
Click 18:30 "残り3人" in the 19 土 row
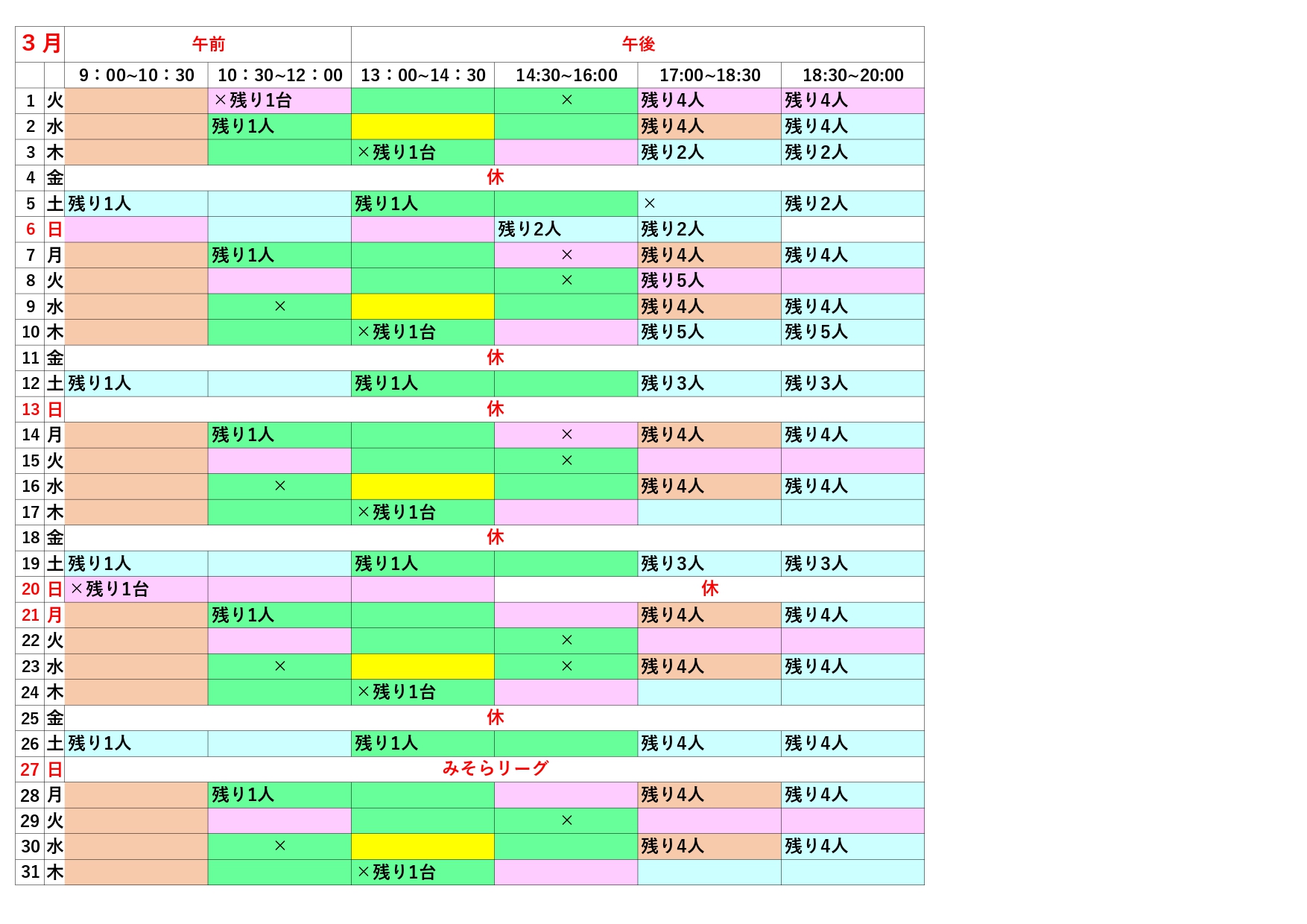tap(816, 564)
